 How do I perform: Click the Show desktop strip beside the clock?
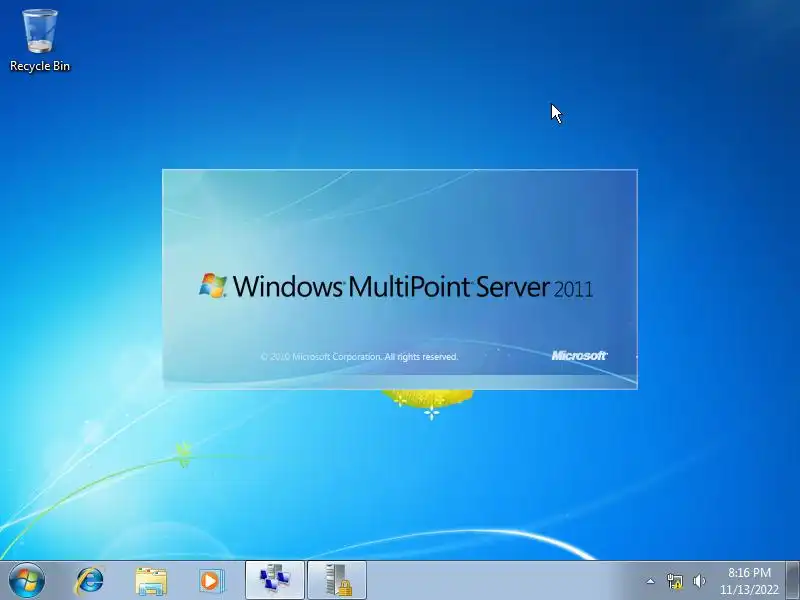792,581
